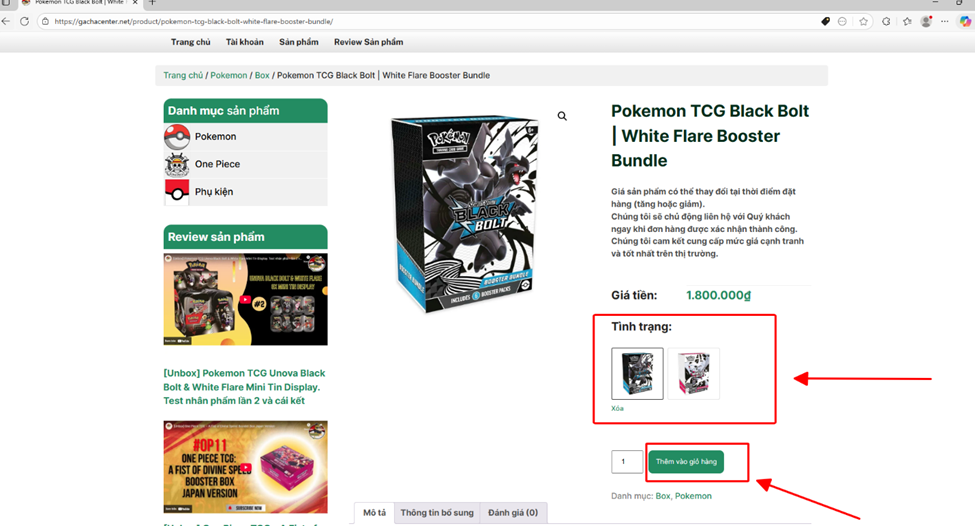Add page to favorites with star icon
The height and width of the screenshot is (526, 975).
(x=864, y=21)
